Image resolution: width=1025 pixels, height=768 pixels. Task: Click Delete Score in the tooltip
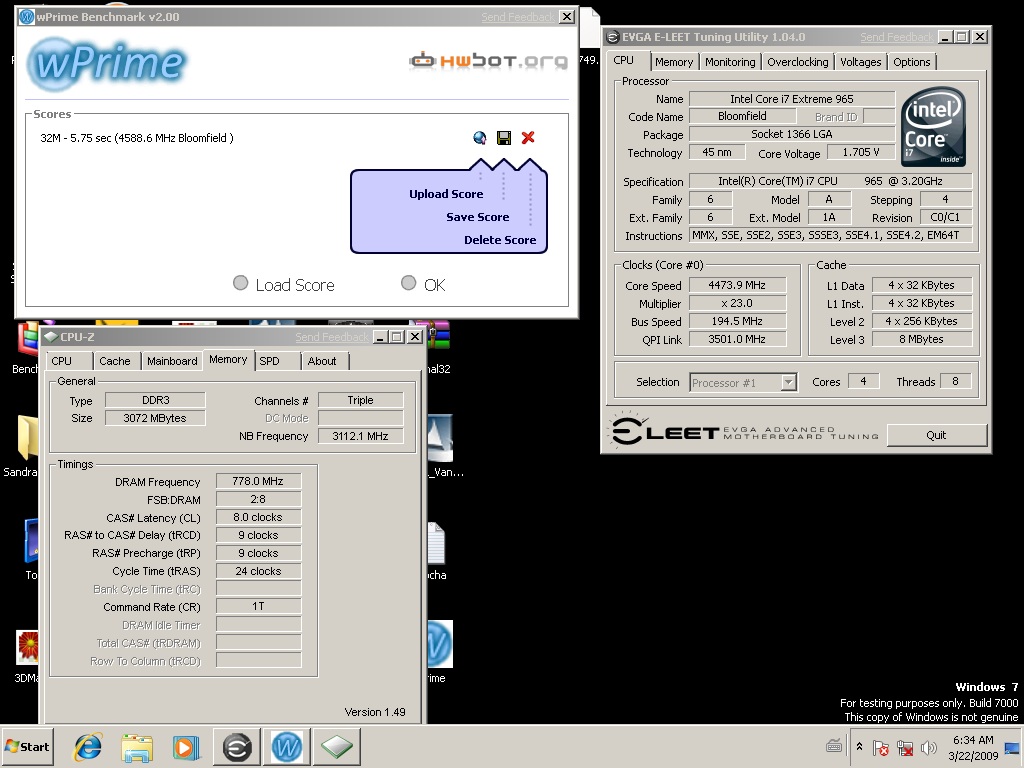click(500, 240)
